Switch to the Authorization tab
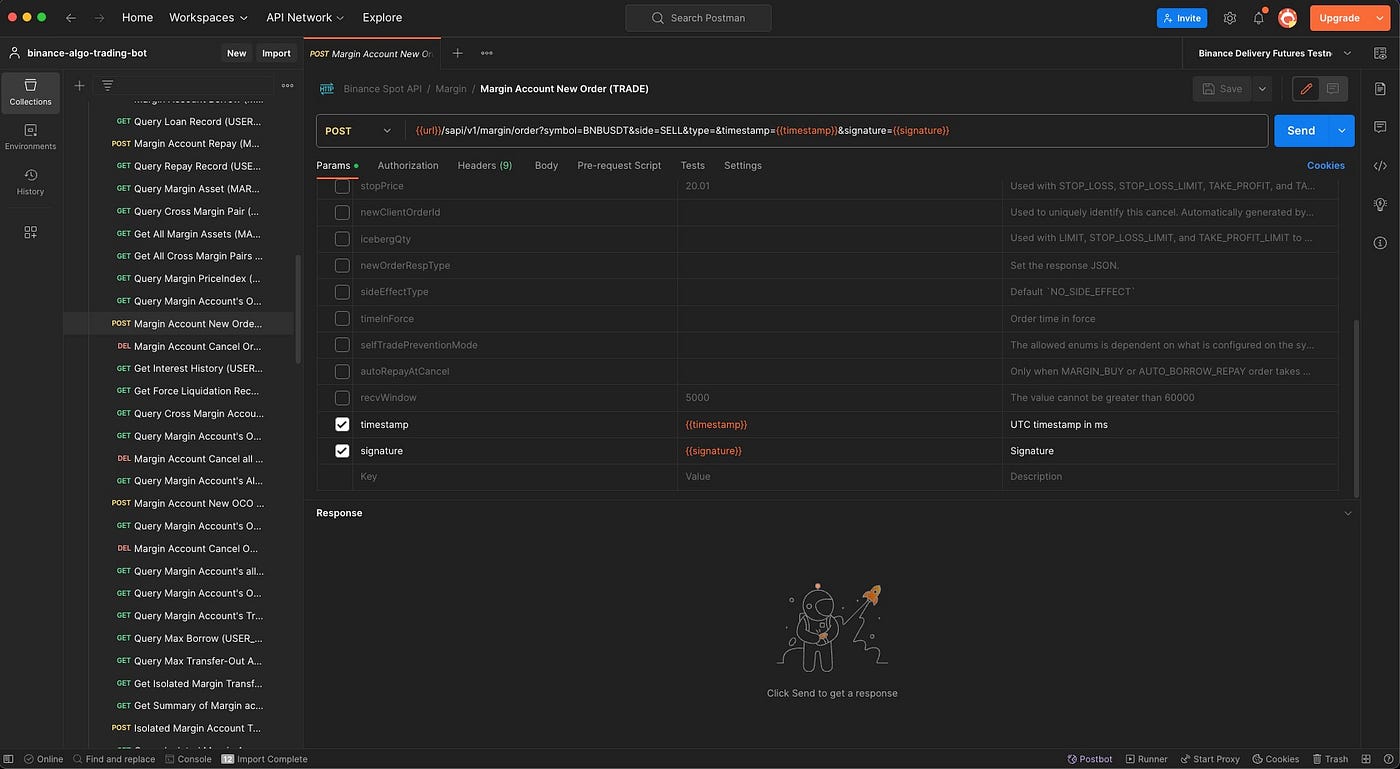1400x769 pixels. coord(408,165)
